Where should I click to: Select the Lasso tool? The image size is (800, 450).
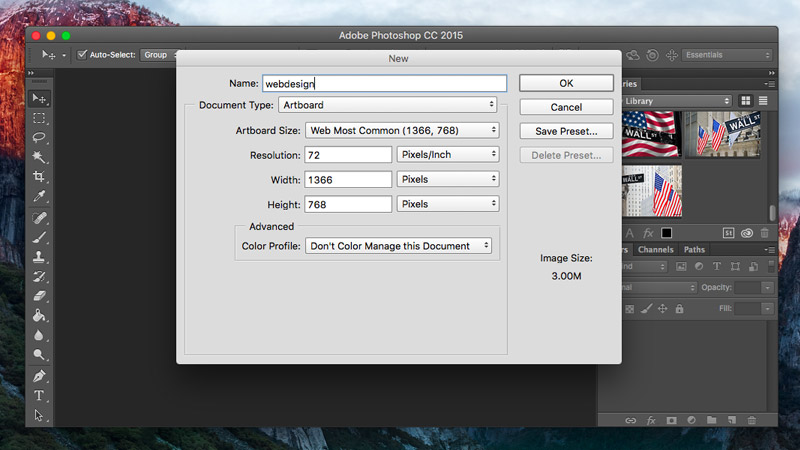pos(39,138)
